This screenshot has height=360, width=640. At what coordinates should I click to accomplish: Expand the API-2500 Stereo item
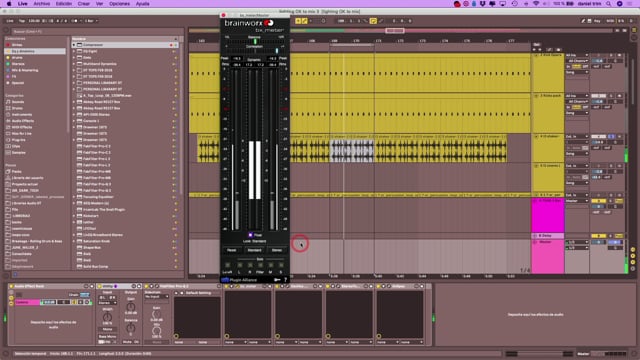[74, 115]
